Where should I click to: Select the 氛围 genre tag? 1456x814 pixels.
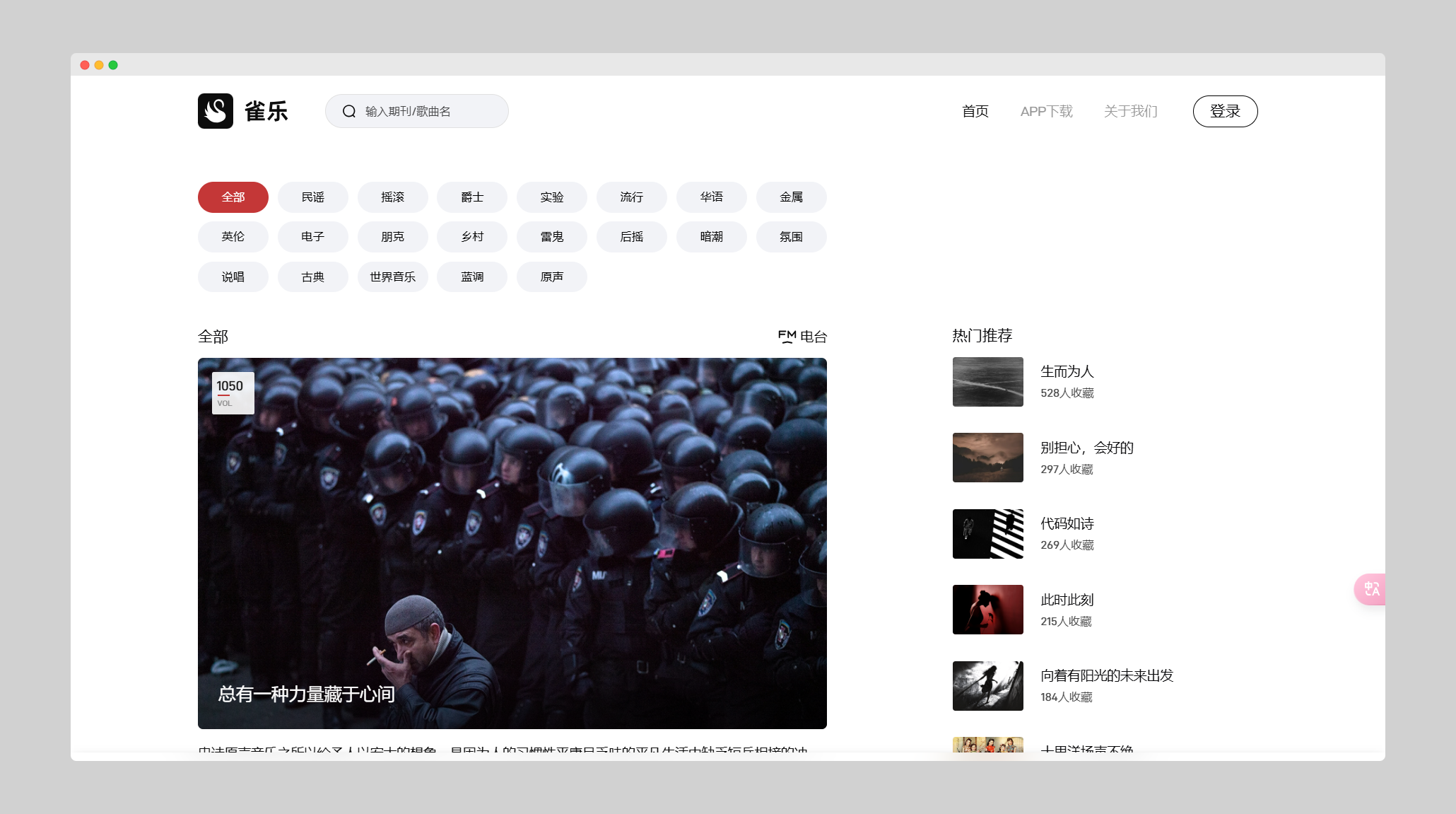coord(792,237)
